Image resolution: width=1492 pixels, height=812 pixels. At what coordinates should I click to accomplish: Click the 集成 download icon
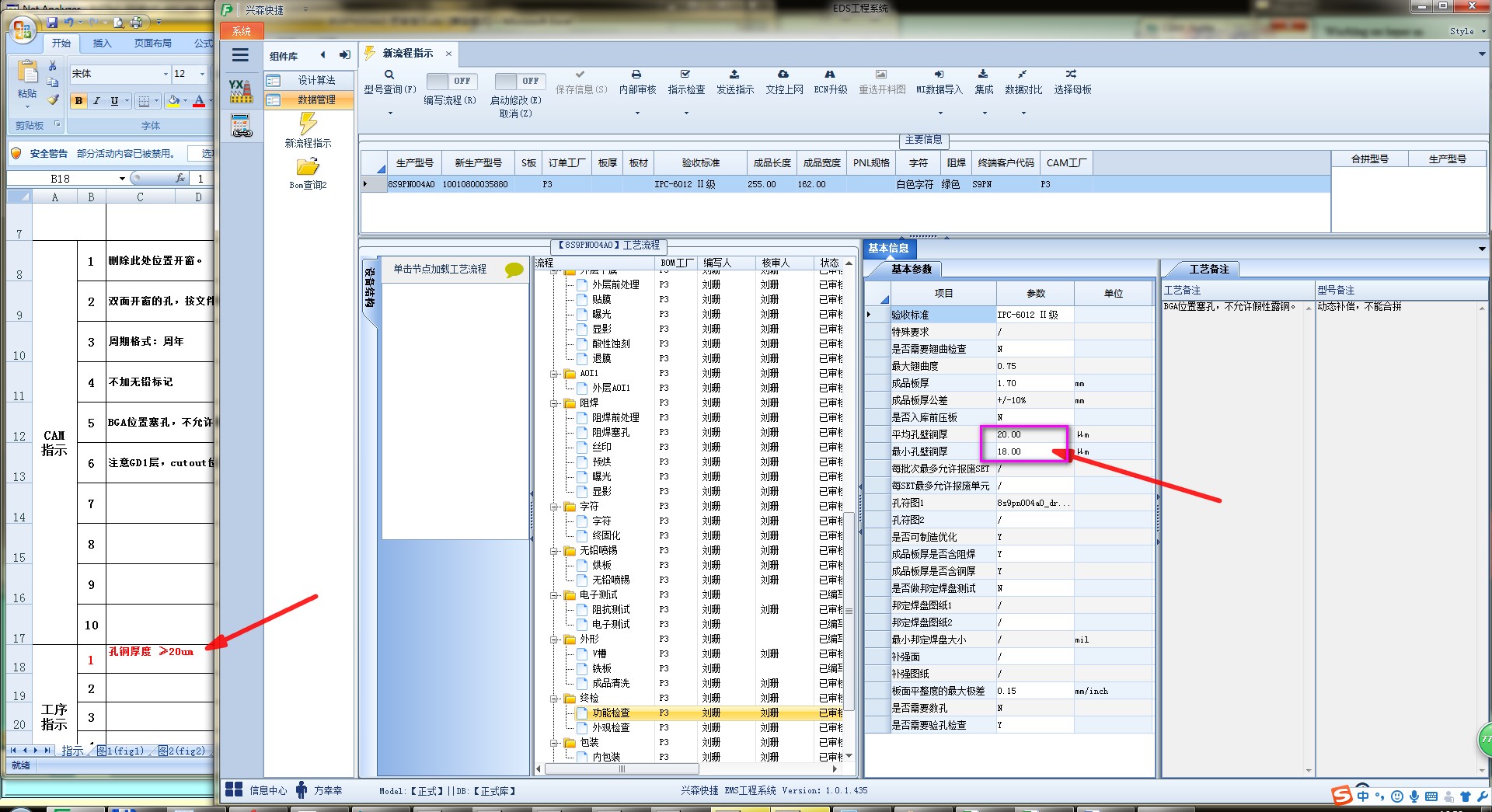(983, 75)
